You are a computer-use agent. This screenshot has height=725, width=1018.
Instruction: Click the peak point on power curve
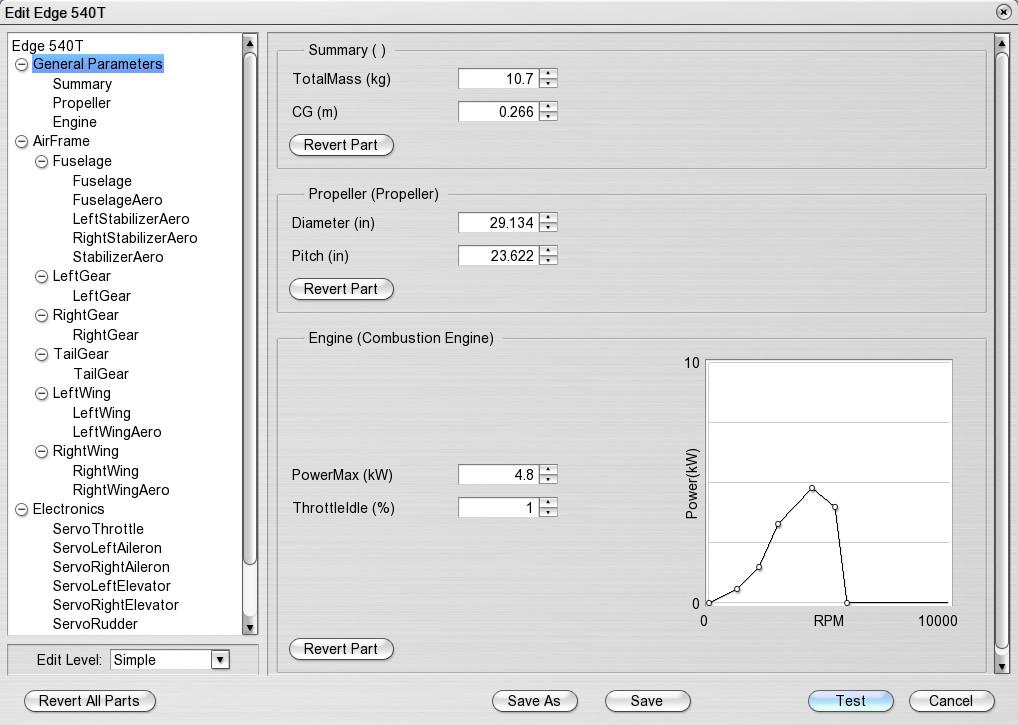point(812,488)
